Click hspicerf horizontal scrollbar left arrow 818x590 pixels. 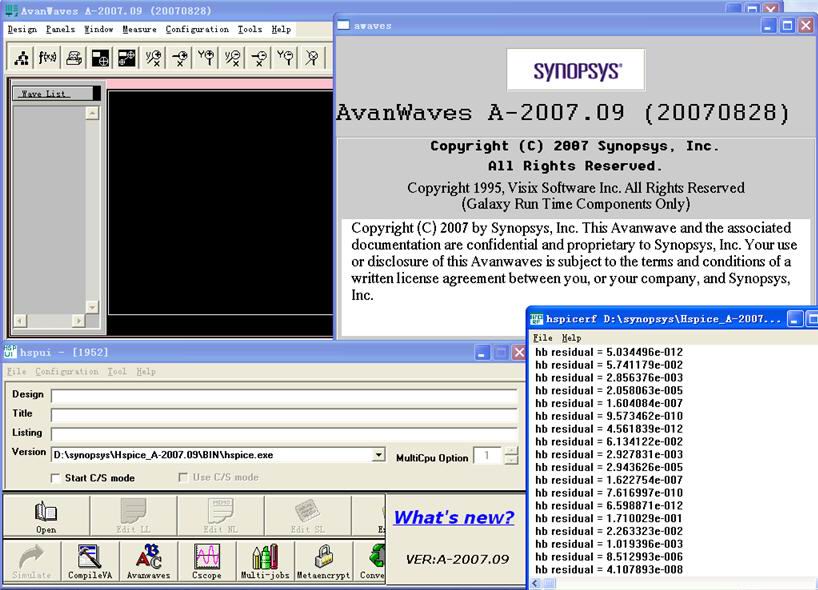click(536, 584)
